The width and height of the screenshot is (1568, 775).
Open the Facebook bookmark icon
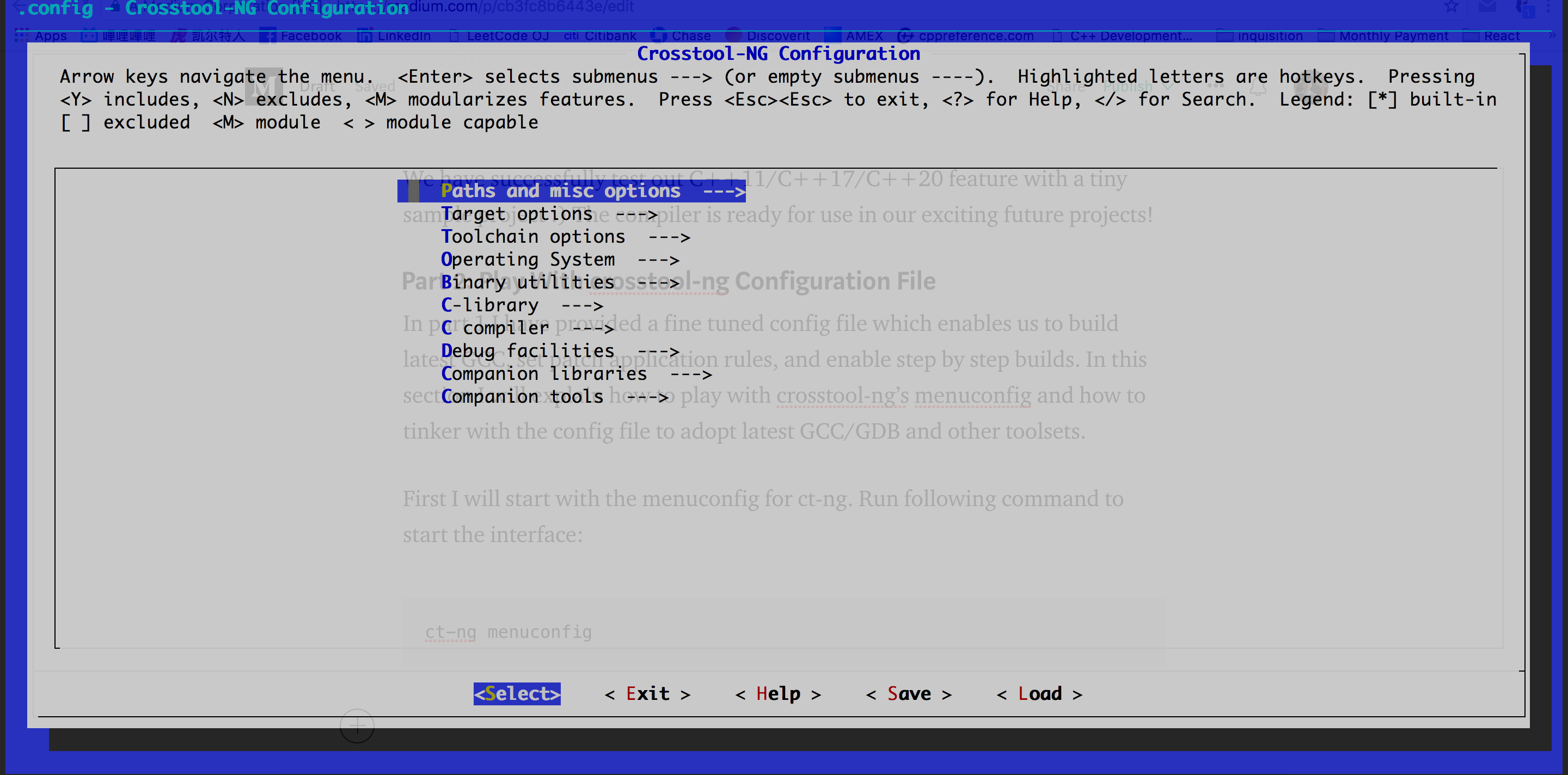click(x=267, y=36)
